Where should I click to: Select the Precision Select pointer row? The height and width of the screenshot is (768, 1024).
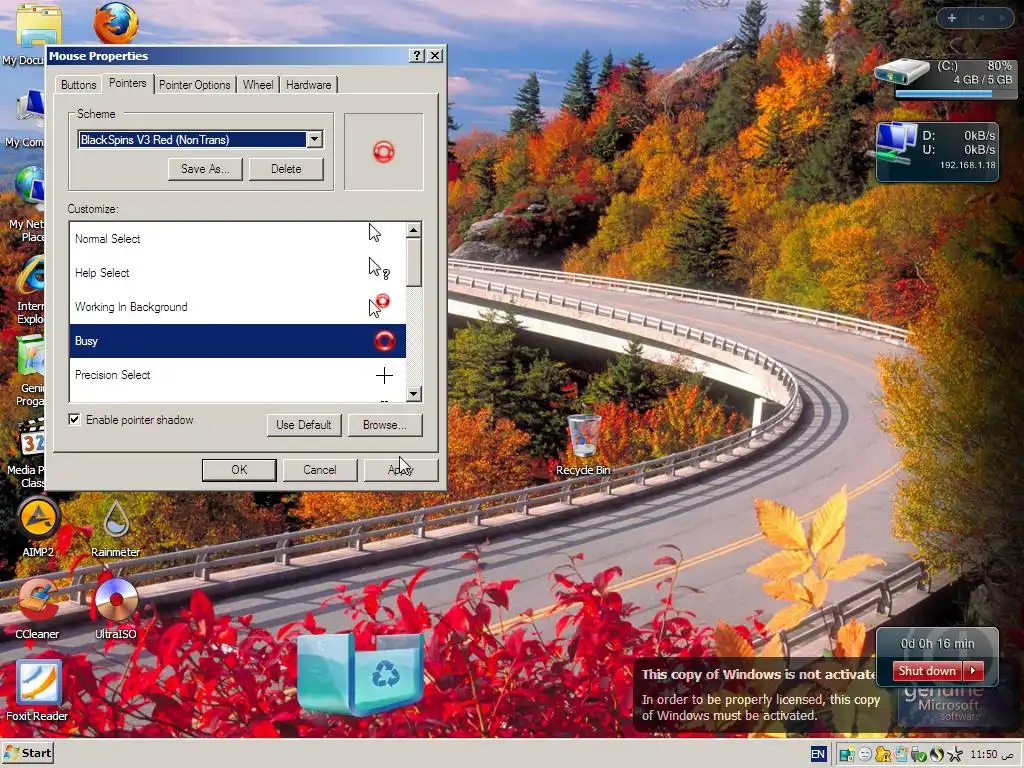click(237, 375)
